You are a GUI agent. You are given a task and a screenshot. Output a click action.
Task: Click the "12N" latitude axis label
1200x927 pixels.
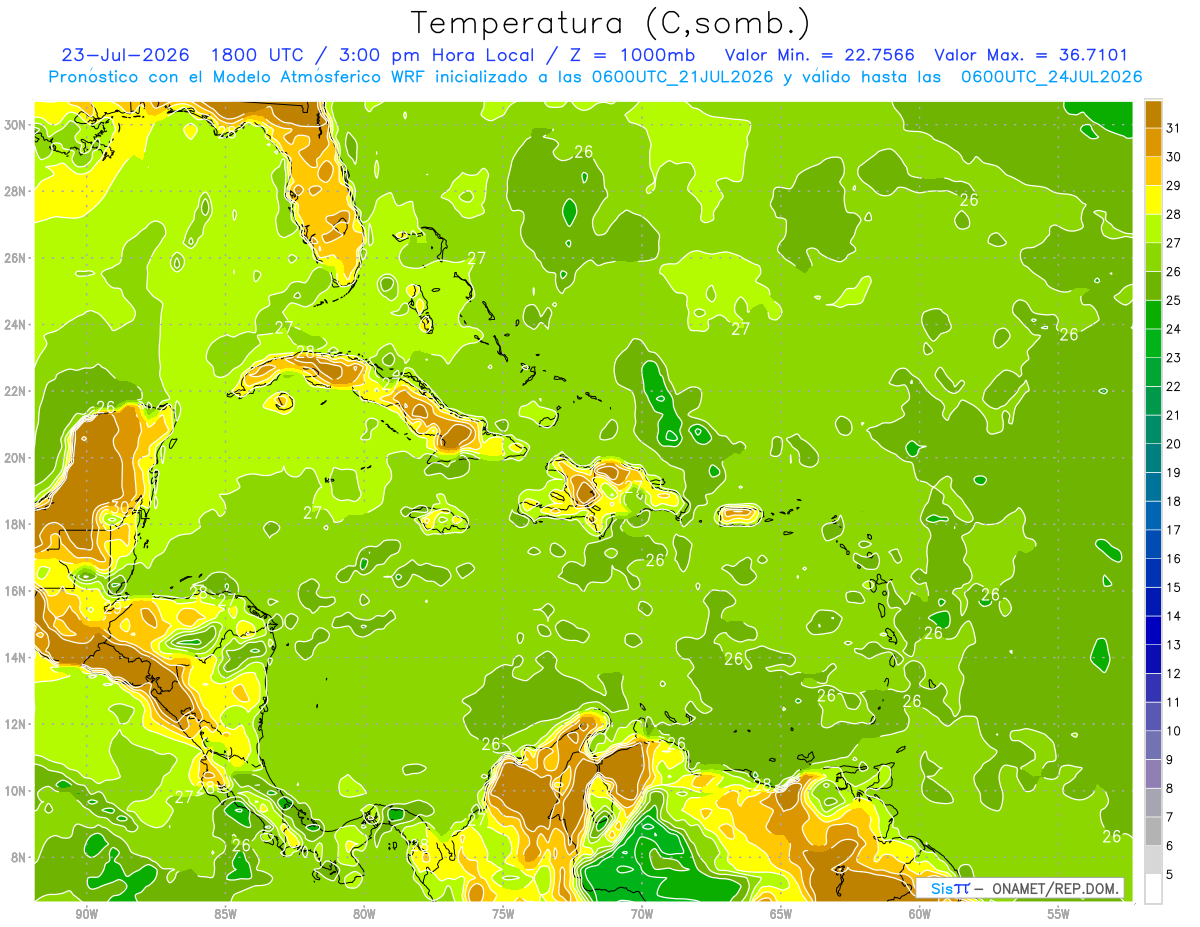[17, 724]
